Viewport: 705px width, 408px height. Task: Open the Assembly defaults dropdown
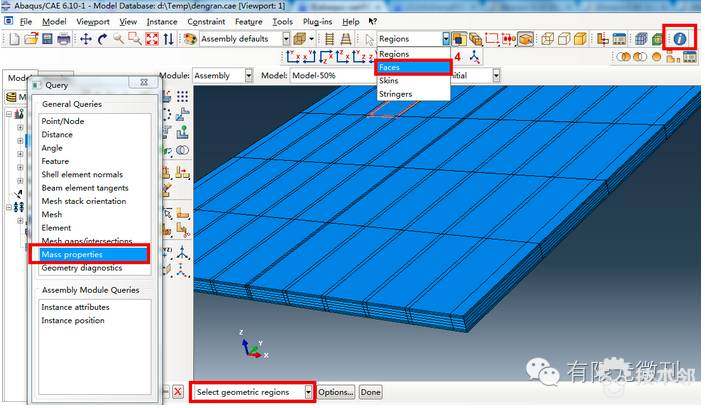(285, 39)
